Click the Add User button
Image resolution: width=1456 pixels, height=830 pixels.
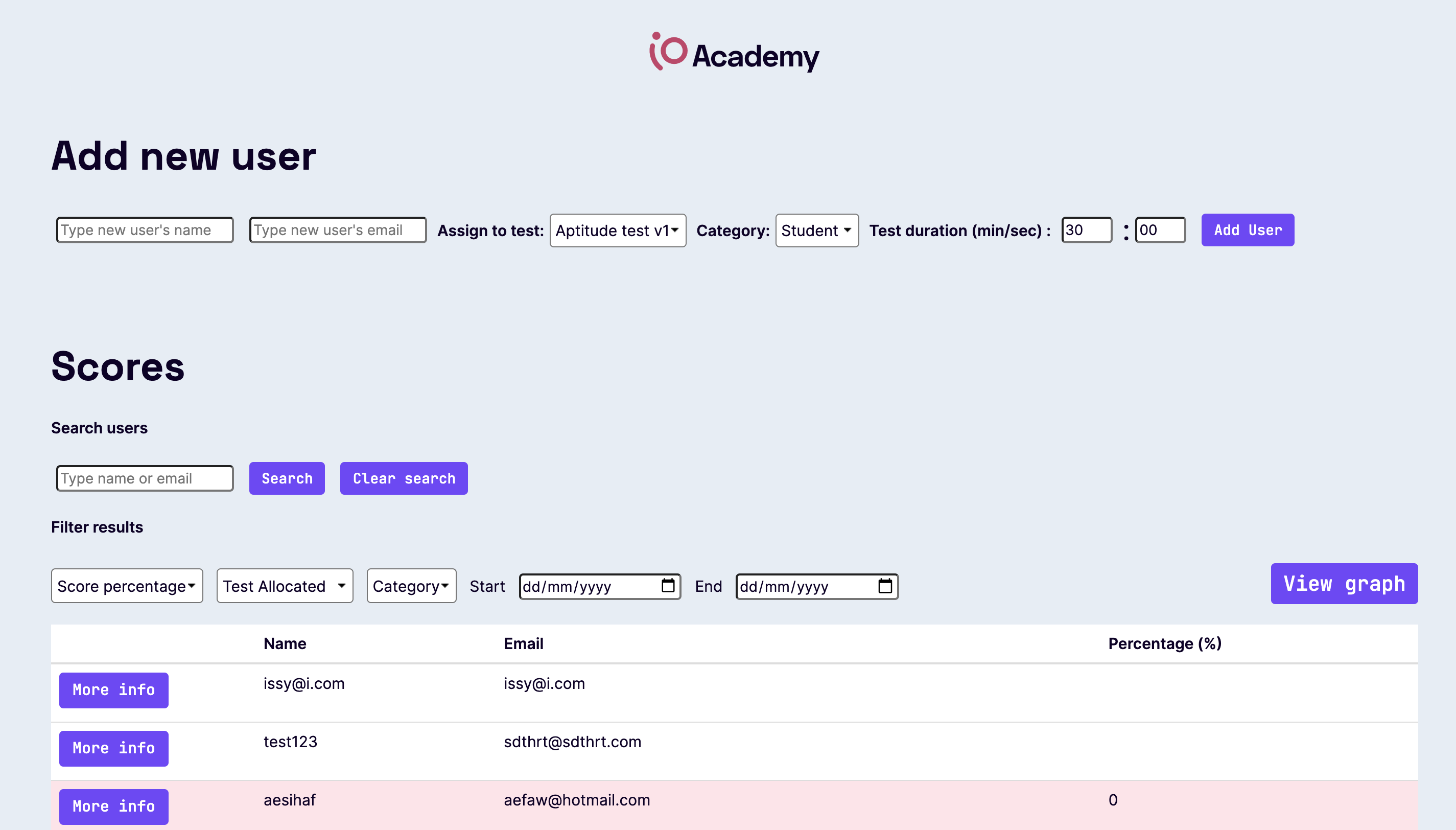click(x=1248, y=230)
